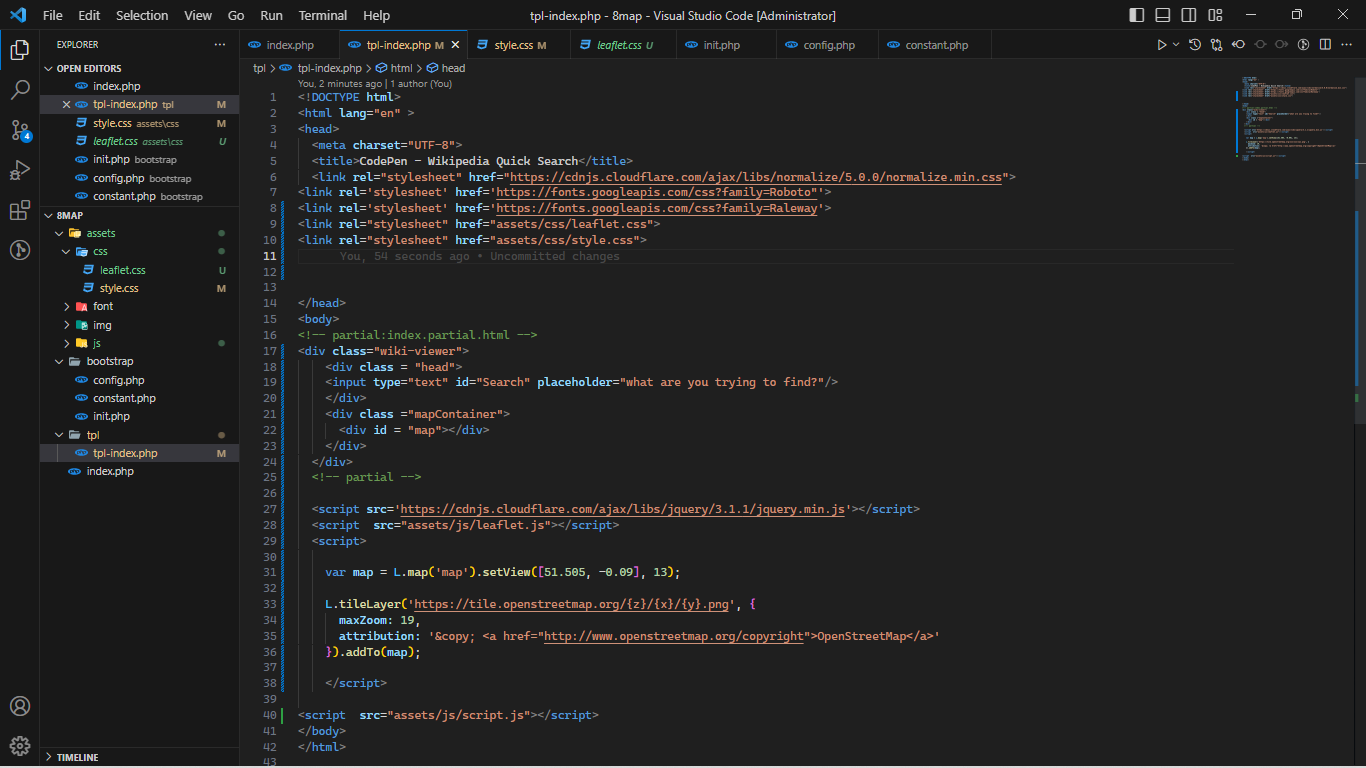Open the openstreetmap.org copyright link

tap(674, 636)
